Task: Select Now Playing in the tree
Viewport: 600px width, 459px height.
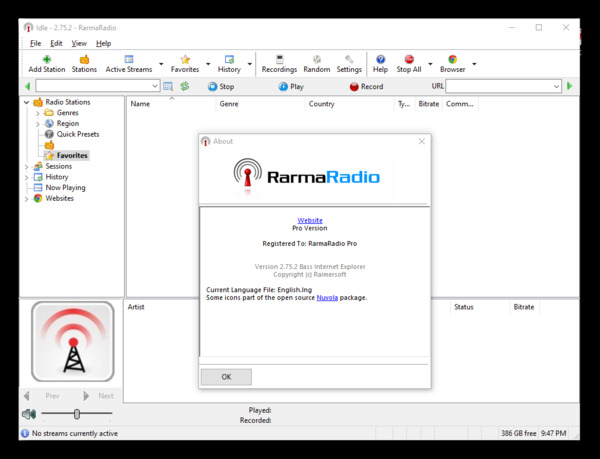Action: click(x=65, y=187)
